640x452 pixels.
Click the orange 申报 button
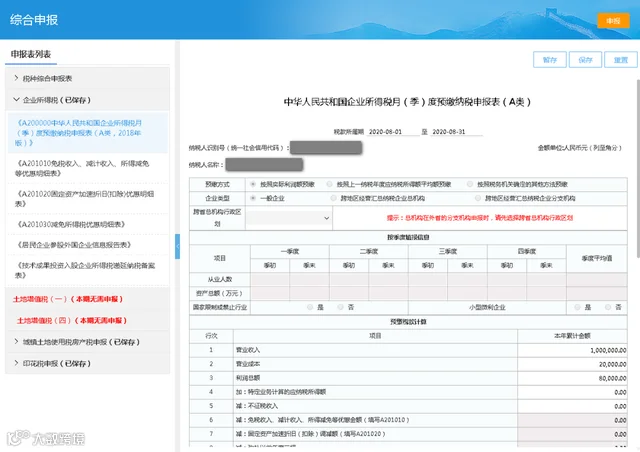pyautogui.click(x=613, y=21)
